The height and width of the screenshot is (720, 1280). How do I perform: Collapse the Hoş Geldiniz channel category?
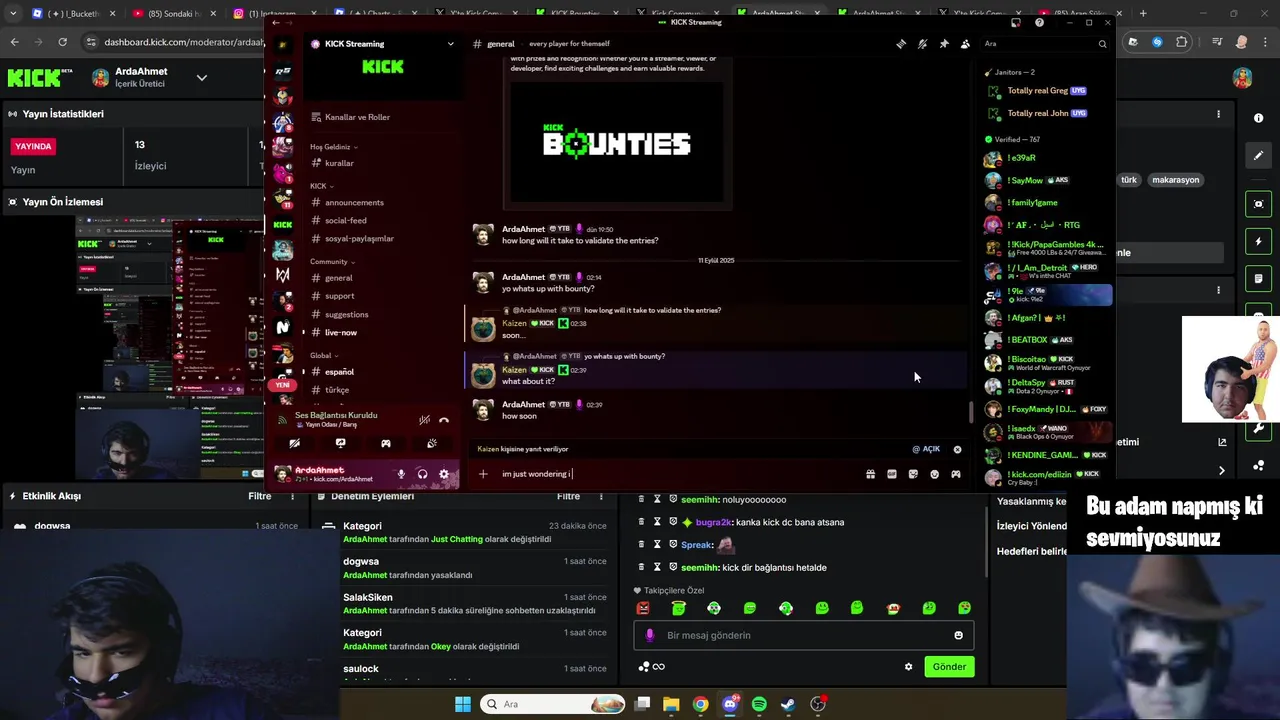coord(334,147)
